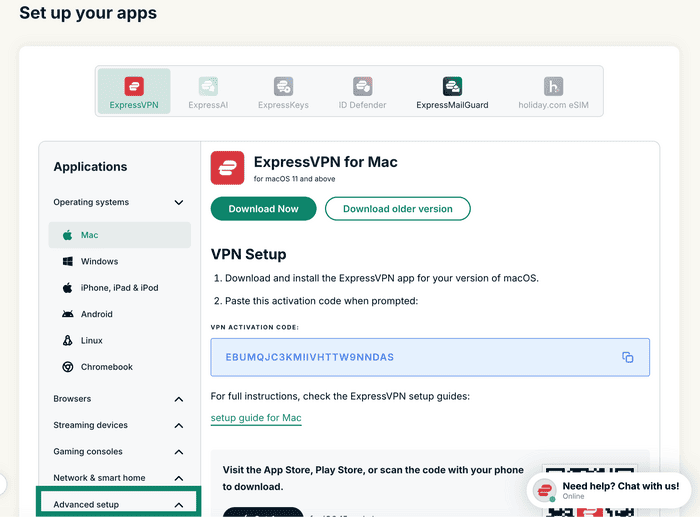Collapse the Operating systems section
The image size is (700, 517).
pyautogui.click(x=118, y=202)
